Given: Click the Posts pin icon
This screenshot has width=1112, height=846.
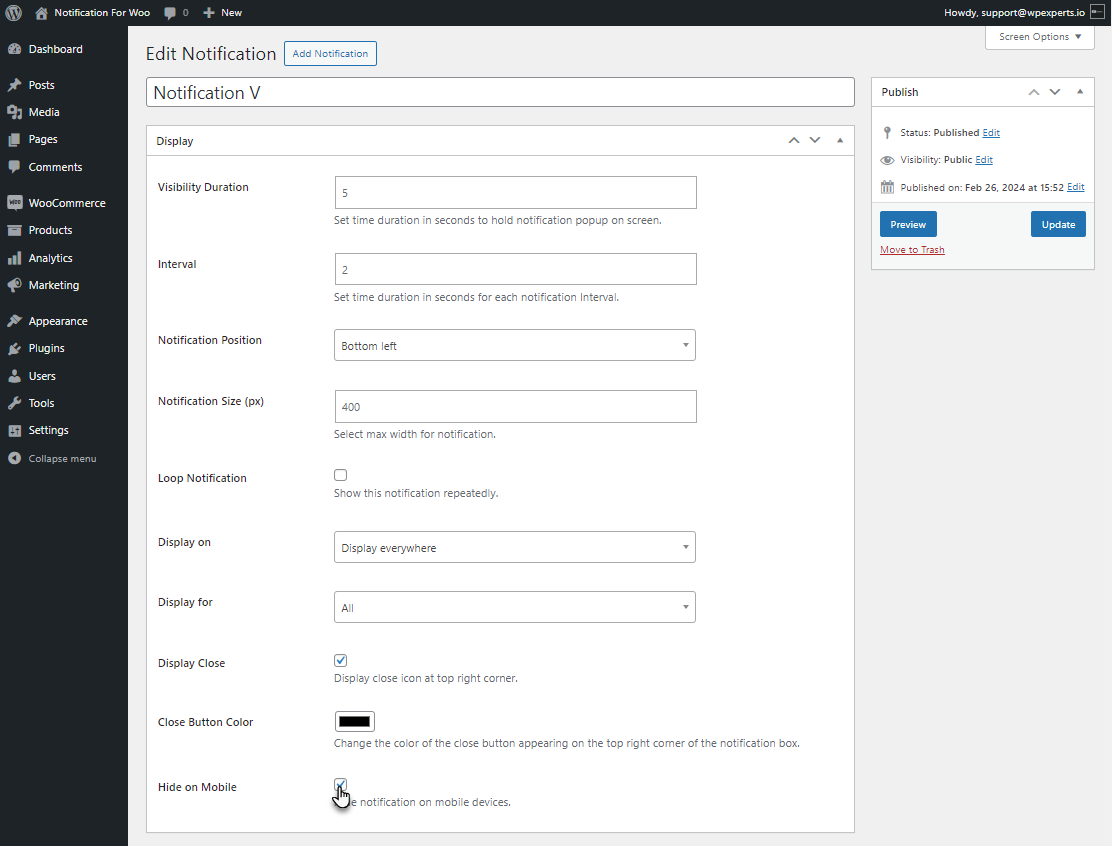Looking at the screenshot, I should coord(14,85).
